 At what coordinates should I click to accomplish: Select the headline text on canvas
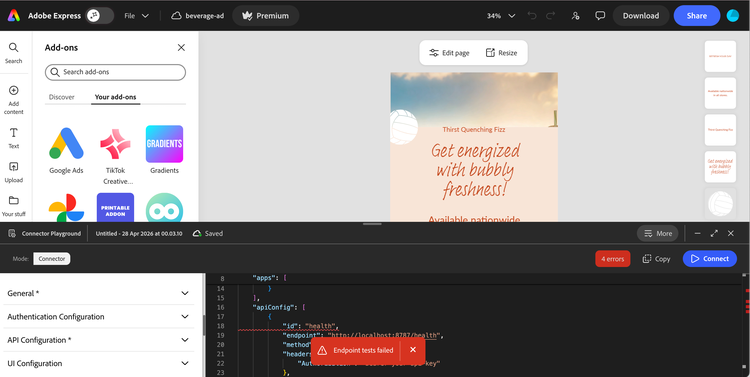(474, 171)
